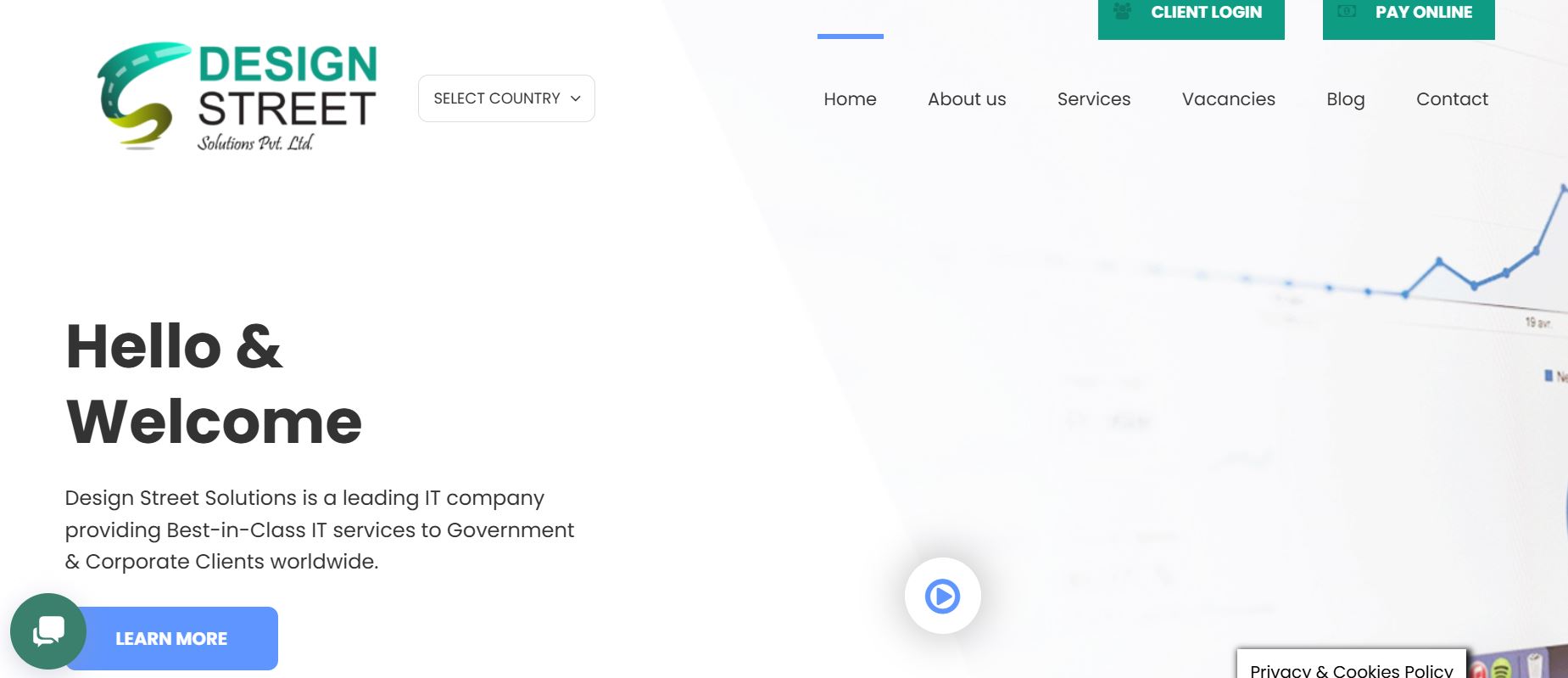Screen dimensions: 1568x678
Task: Click the money icon beside Pay Online
Action: click(x=1347, y=12)
